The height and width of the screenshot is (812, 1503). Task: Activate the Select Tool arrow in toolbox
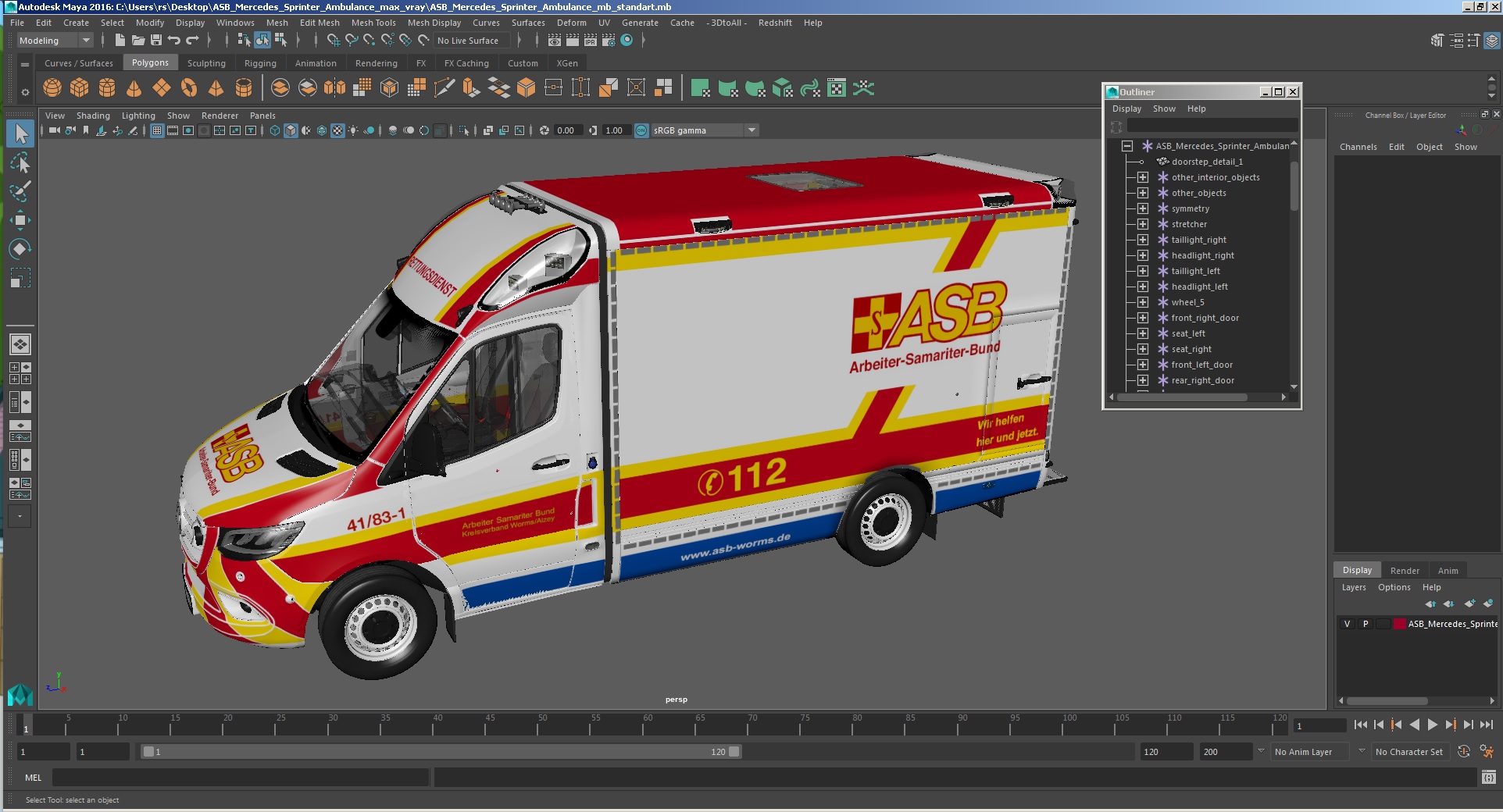[x=20, y=134]
